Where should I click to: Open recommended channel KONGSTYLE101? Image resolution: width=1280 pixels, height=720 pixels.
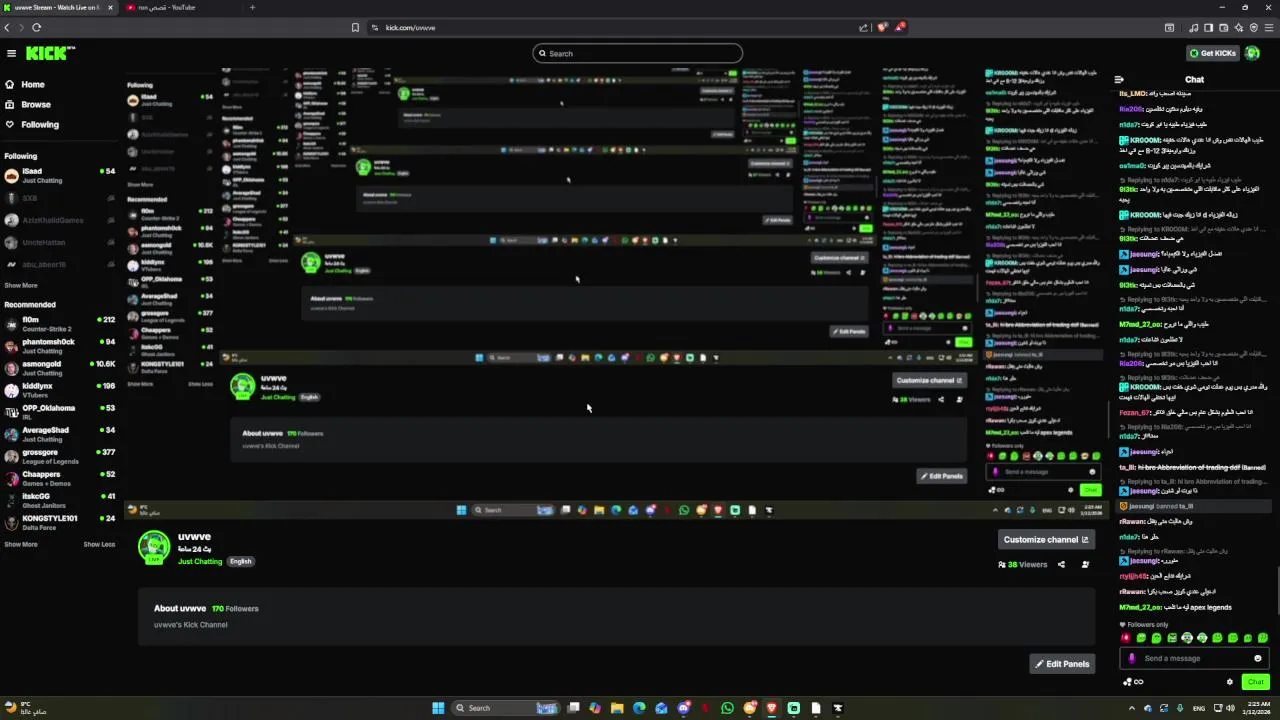(x=60, y=522)
